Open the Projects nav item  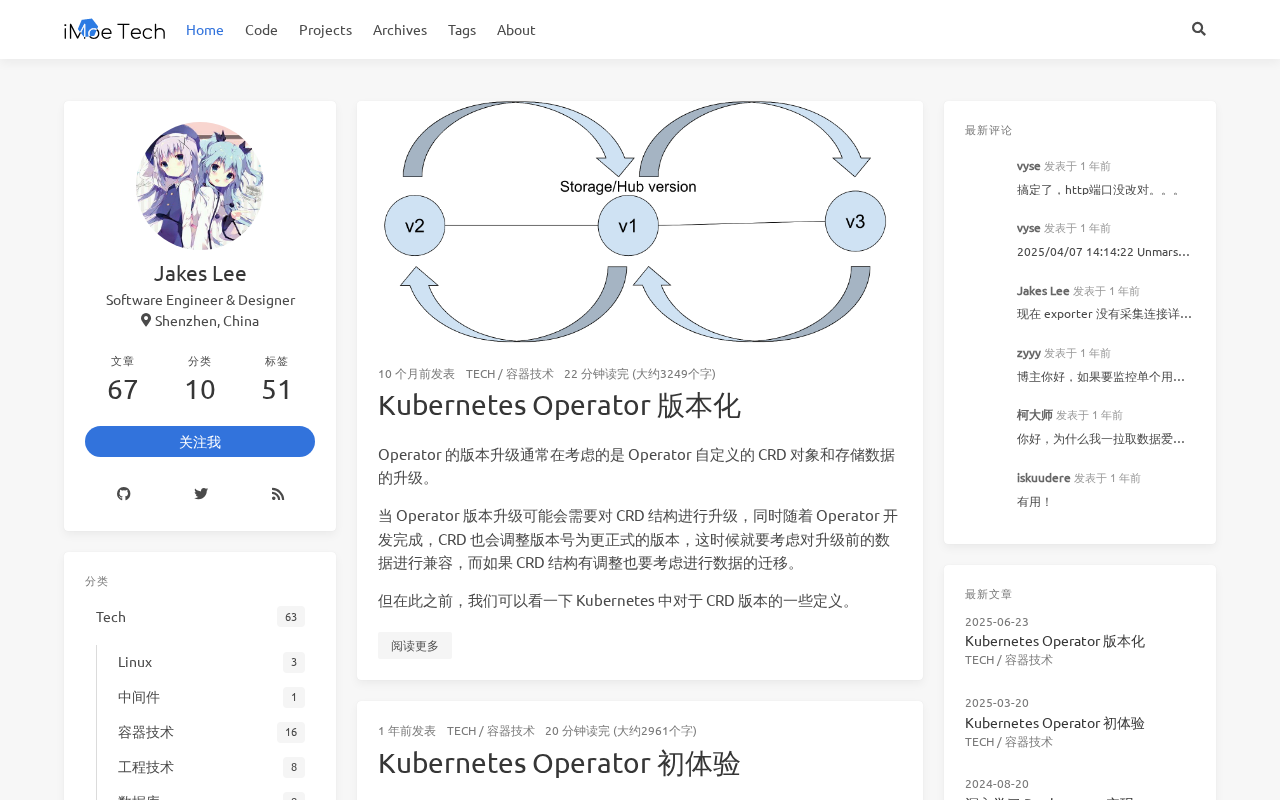tap(325, 29)
